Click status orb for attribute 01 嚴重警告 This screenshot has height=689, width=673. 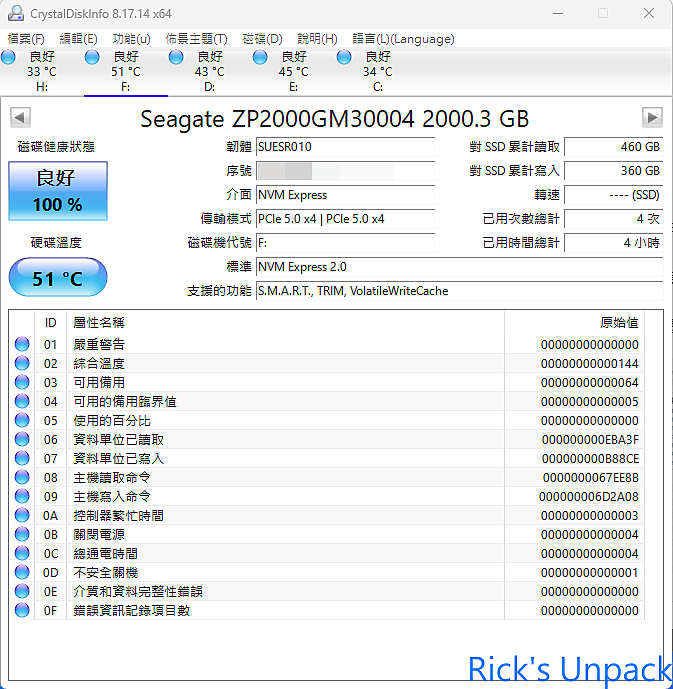point(22,344)
